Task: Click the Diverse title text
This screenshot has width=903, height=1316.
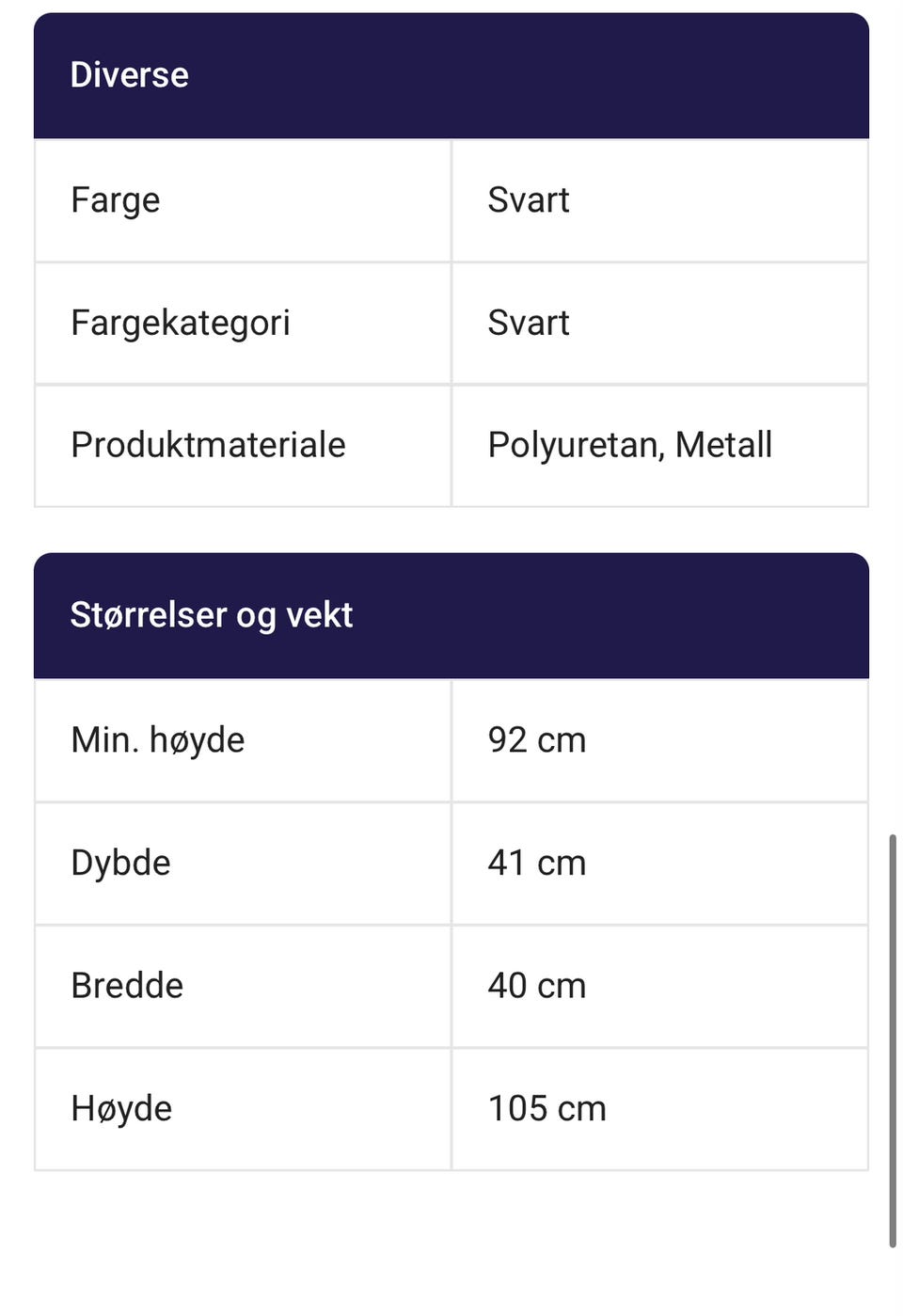Action: point(130,75)
